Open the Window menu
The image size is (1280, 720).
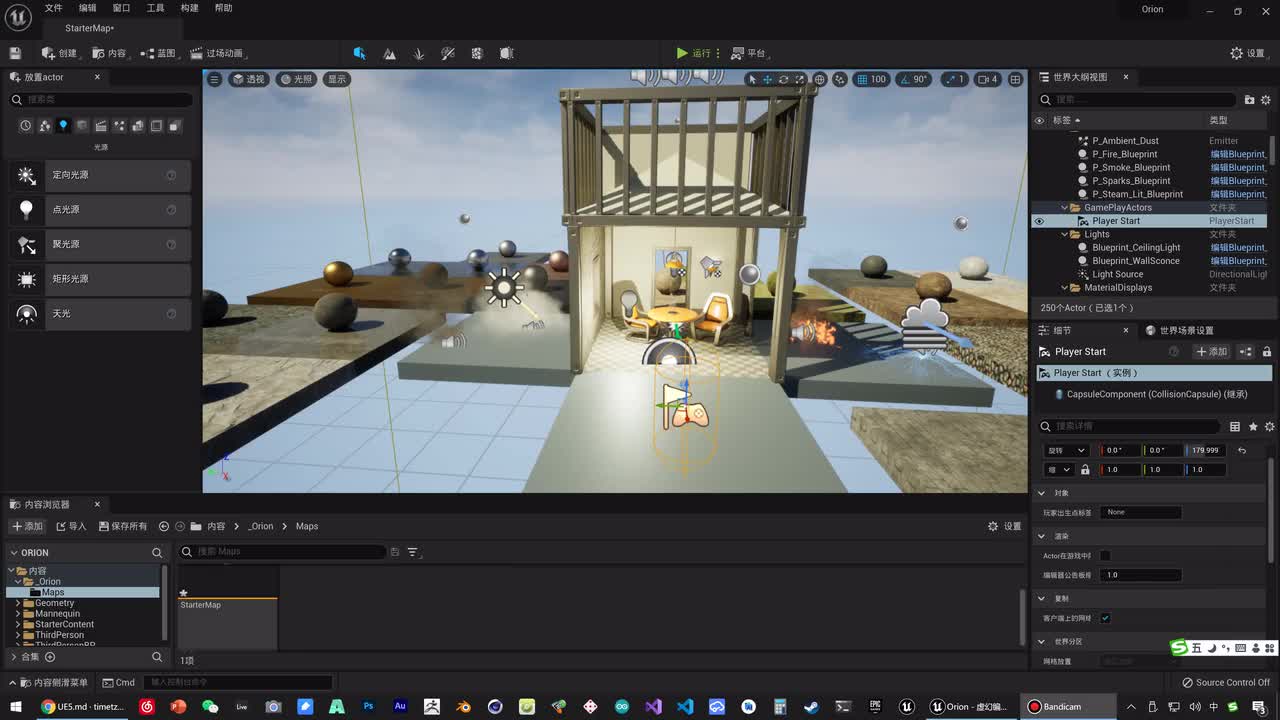tap(121, 8)
